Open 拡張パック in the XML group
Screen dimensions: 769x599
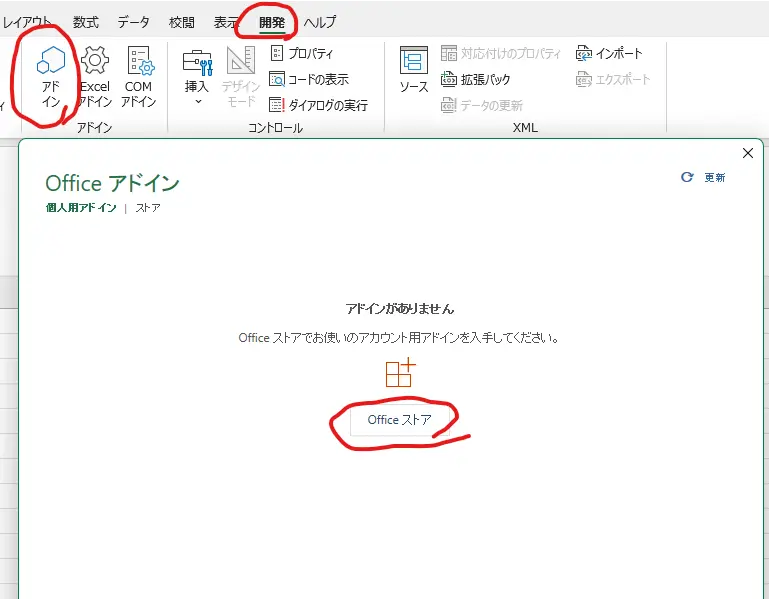point(475,79)
